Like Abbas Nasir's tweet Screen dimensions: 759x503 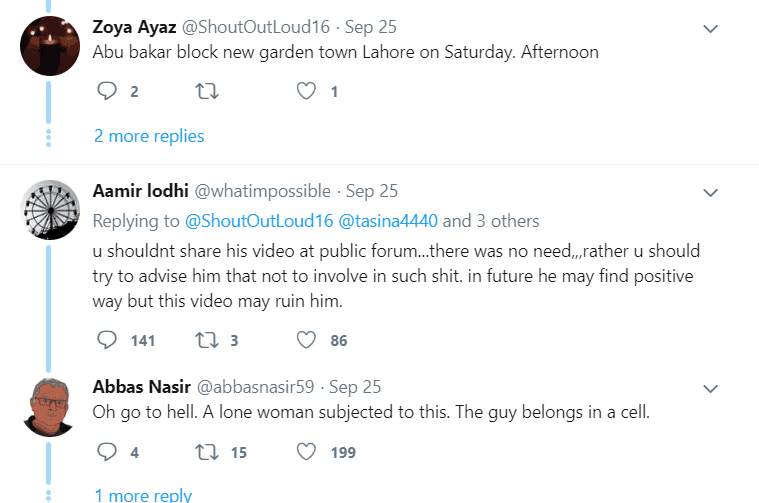pyautogui.click(x=308, y=453)
